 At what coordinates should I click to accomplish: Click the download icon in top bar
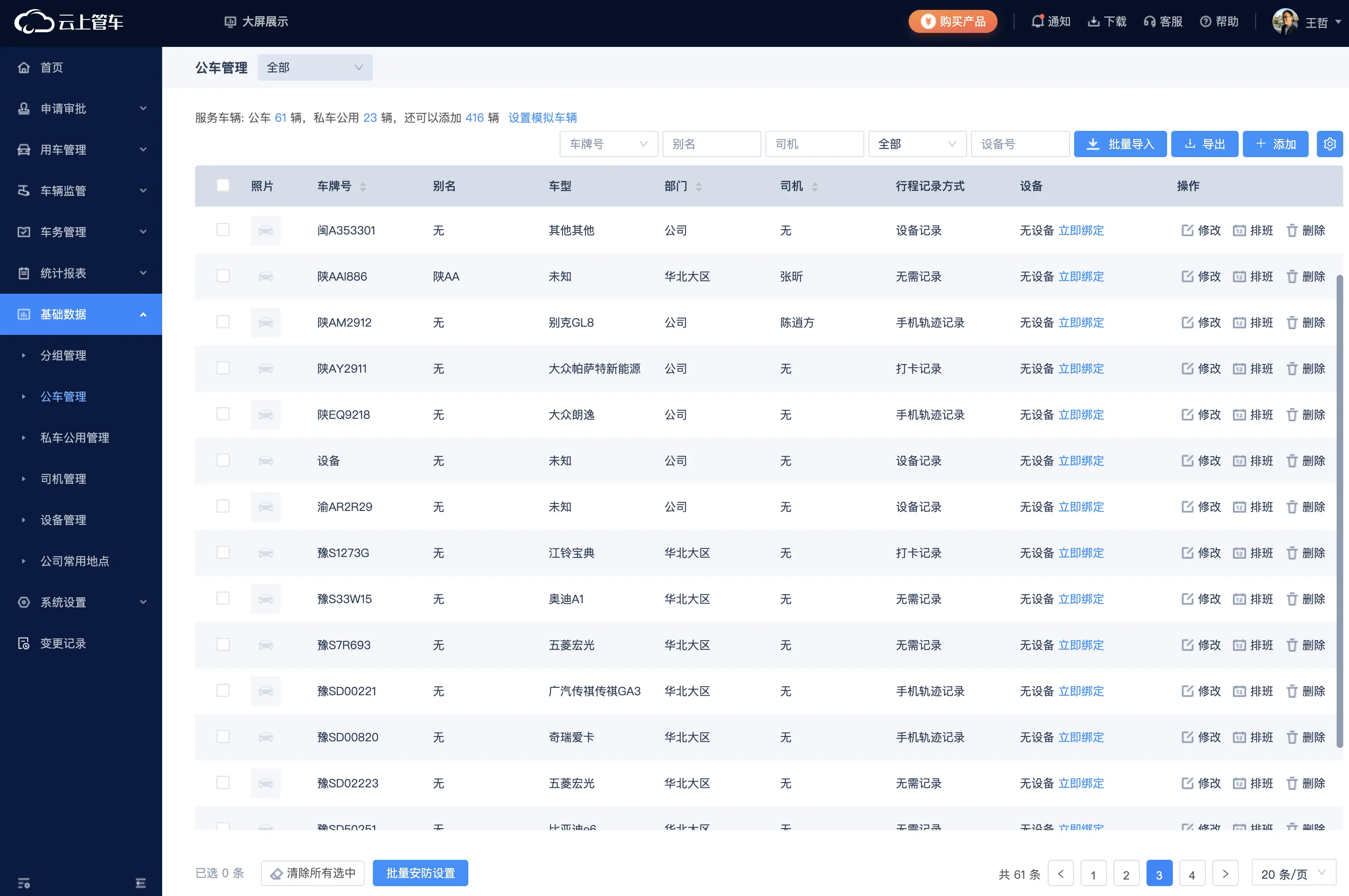pyautogui.click(x=1093, y=22)
